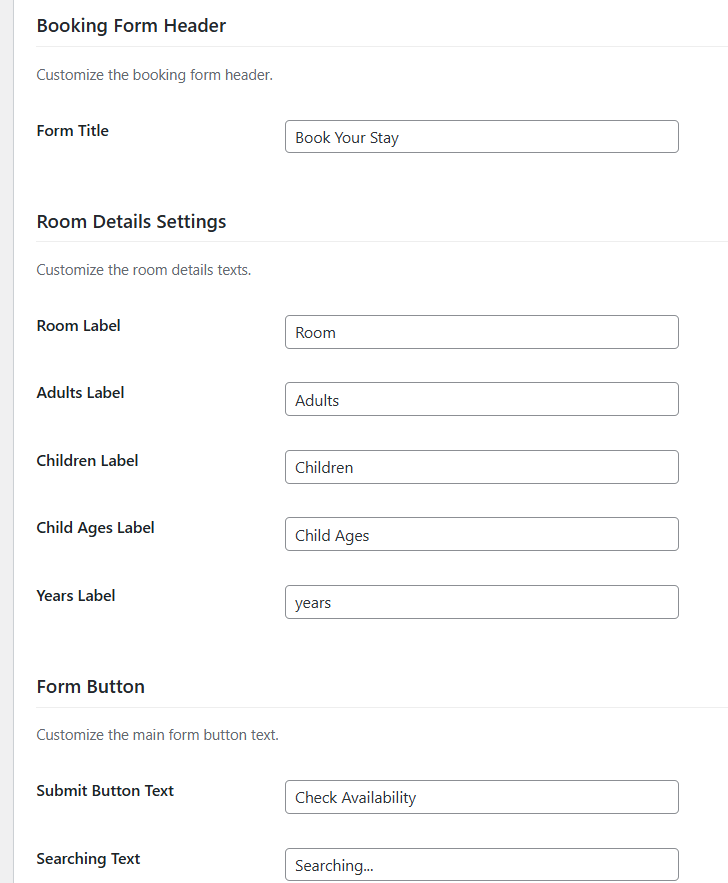Click the Room Details Settings section title
Viewport: 728px width, 883px height.
pyautogui.click(x=131, y=221)
